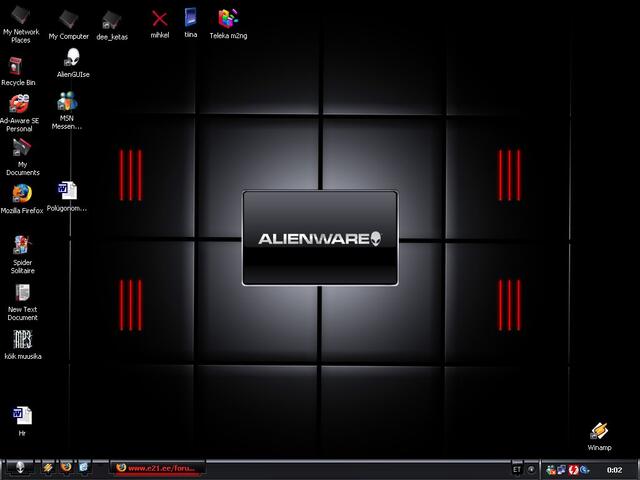Select the My Documents desktop icon
Screen dimensions: 640x480
click(22, 157)
